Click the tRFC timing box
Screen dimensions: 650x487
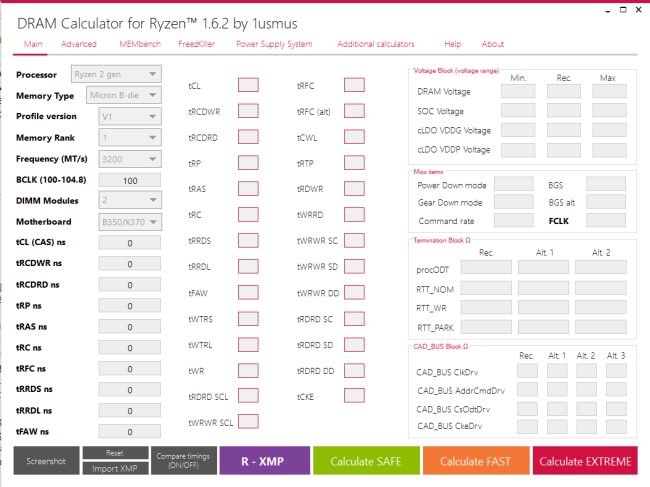coord(354,85)
